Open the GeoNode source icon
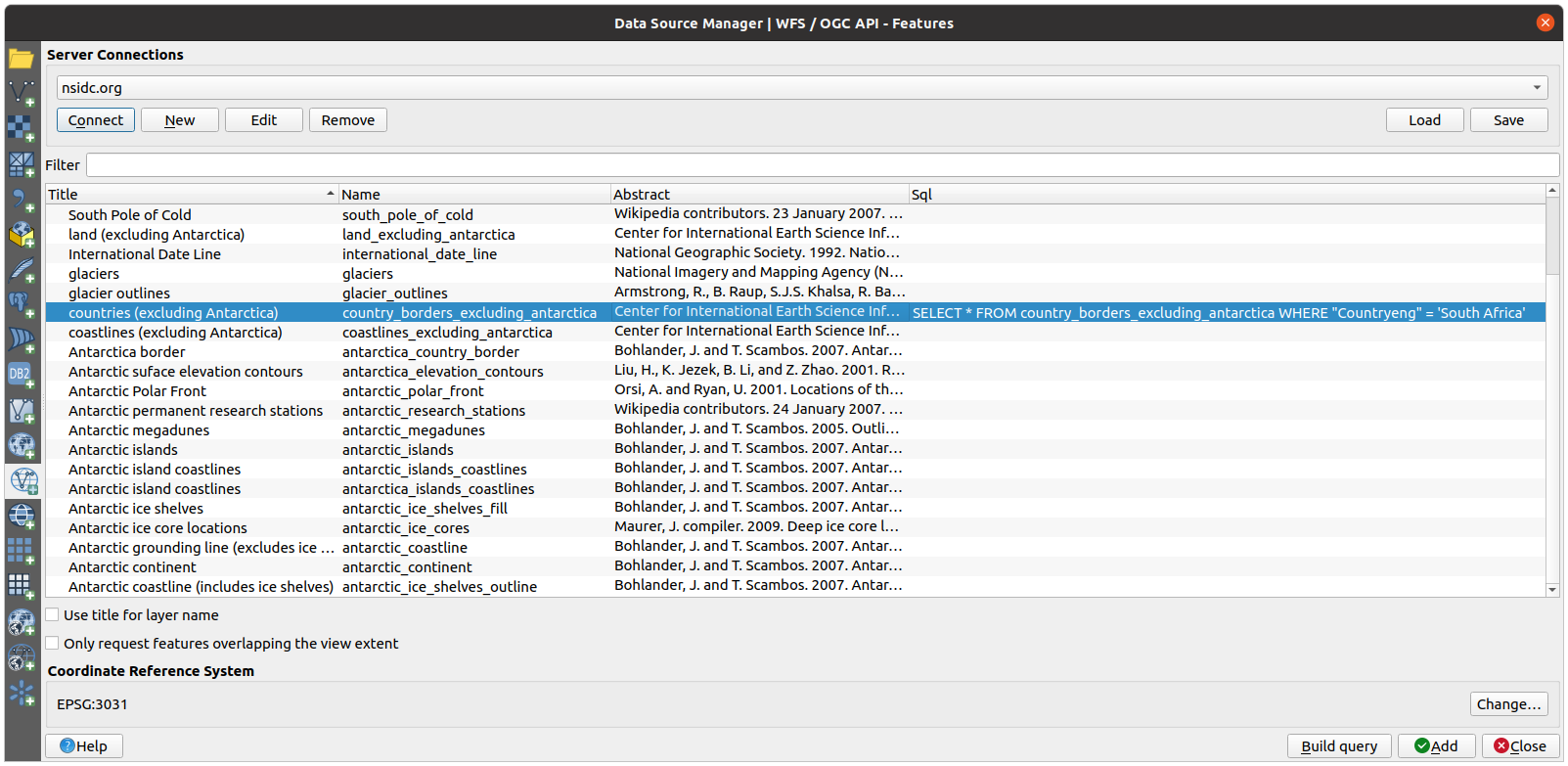Screen dimensions: 1568x766 tap(22, 694)
